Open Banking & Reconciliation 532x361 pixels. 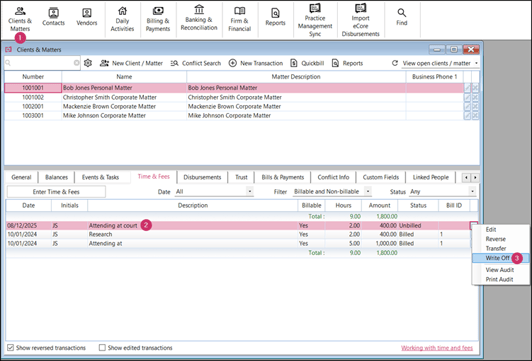tap(199, 18)
